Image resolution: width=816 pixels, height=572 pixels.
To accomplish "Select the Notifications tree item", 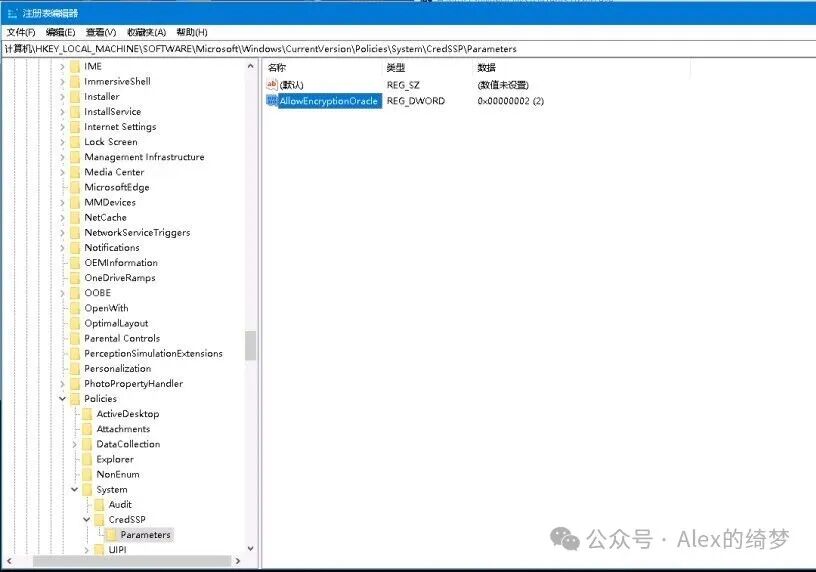I will [x=112, y=248].
